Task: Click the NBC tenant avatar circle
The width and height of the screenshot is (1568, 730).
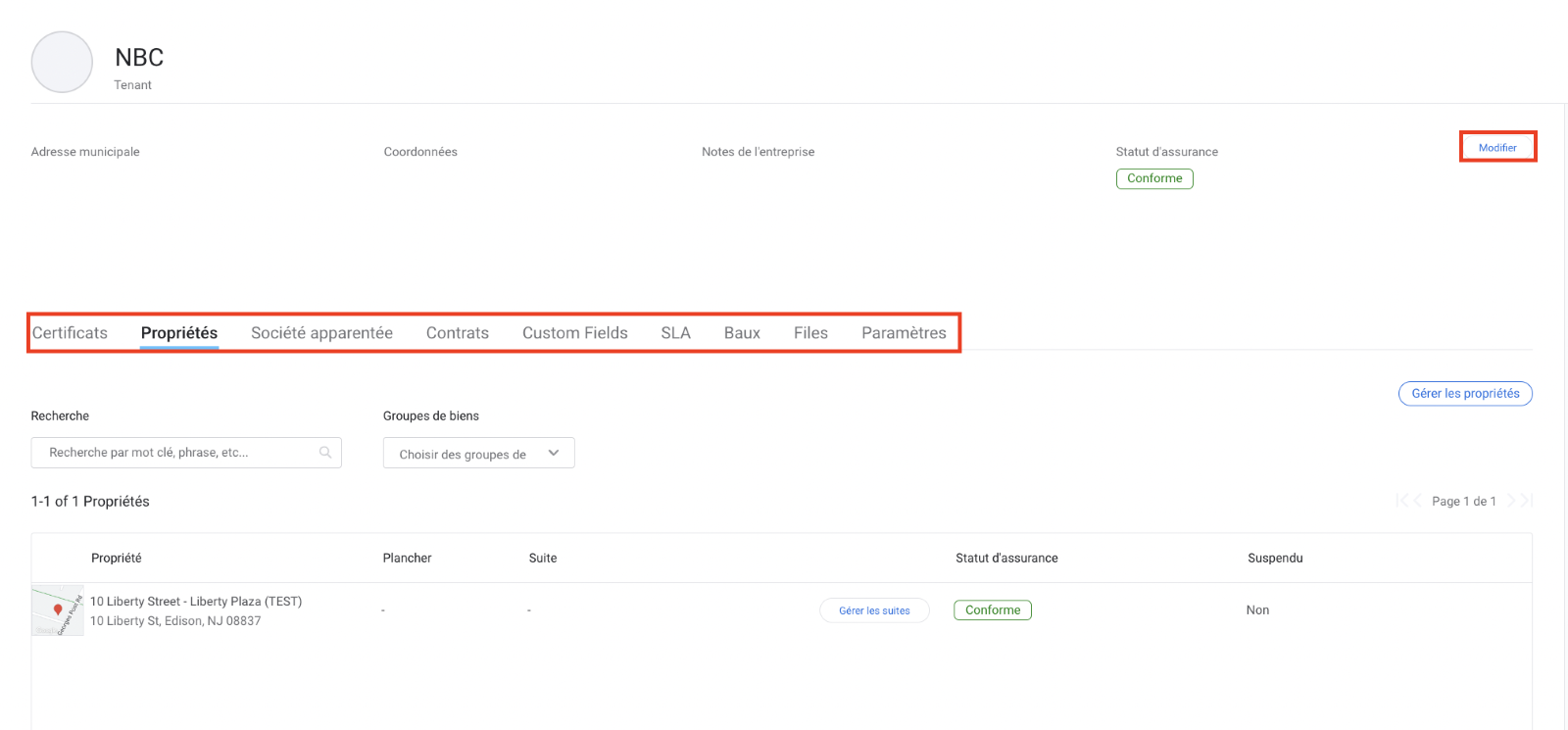Action: click(x=62, y=62)
